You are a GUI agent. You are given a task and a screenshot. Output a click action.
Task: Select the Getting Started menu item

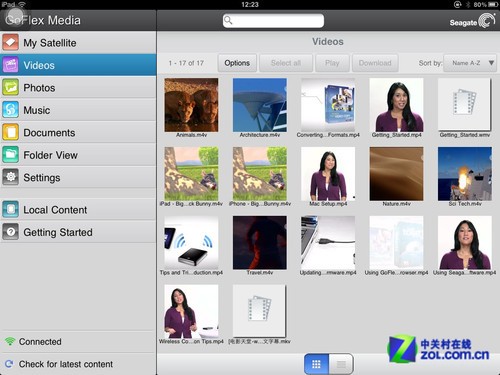[x=78, y=232]
